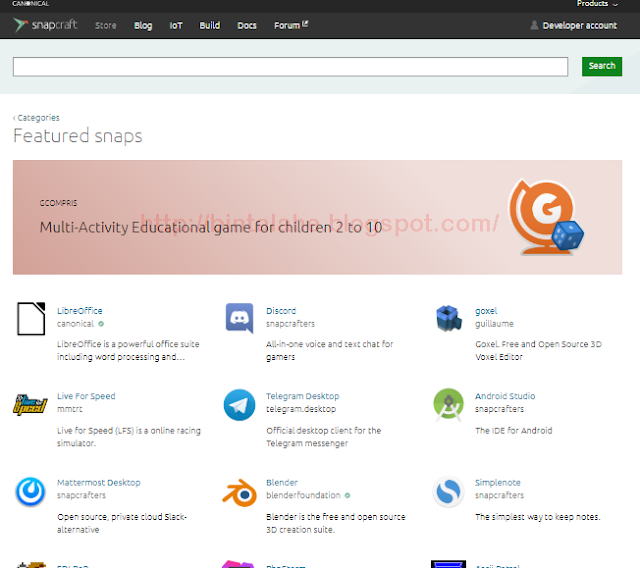The width and height of the screenshot is (640, 568).
Task: Open the Android Studio title link
Action: tap(505, 396)
